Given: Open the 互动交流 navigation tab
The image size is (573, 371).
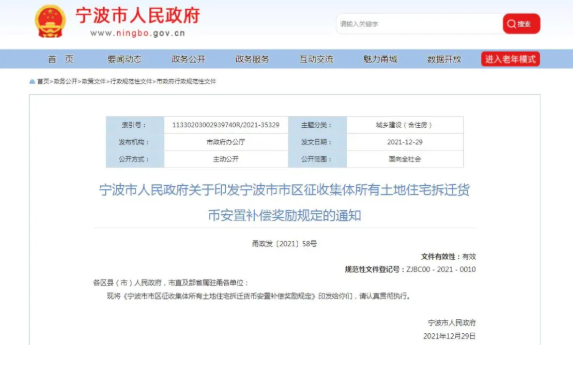Looking at the screenshot, I should click(x=316, y=59).
